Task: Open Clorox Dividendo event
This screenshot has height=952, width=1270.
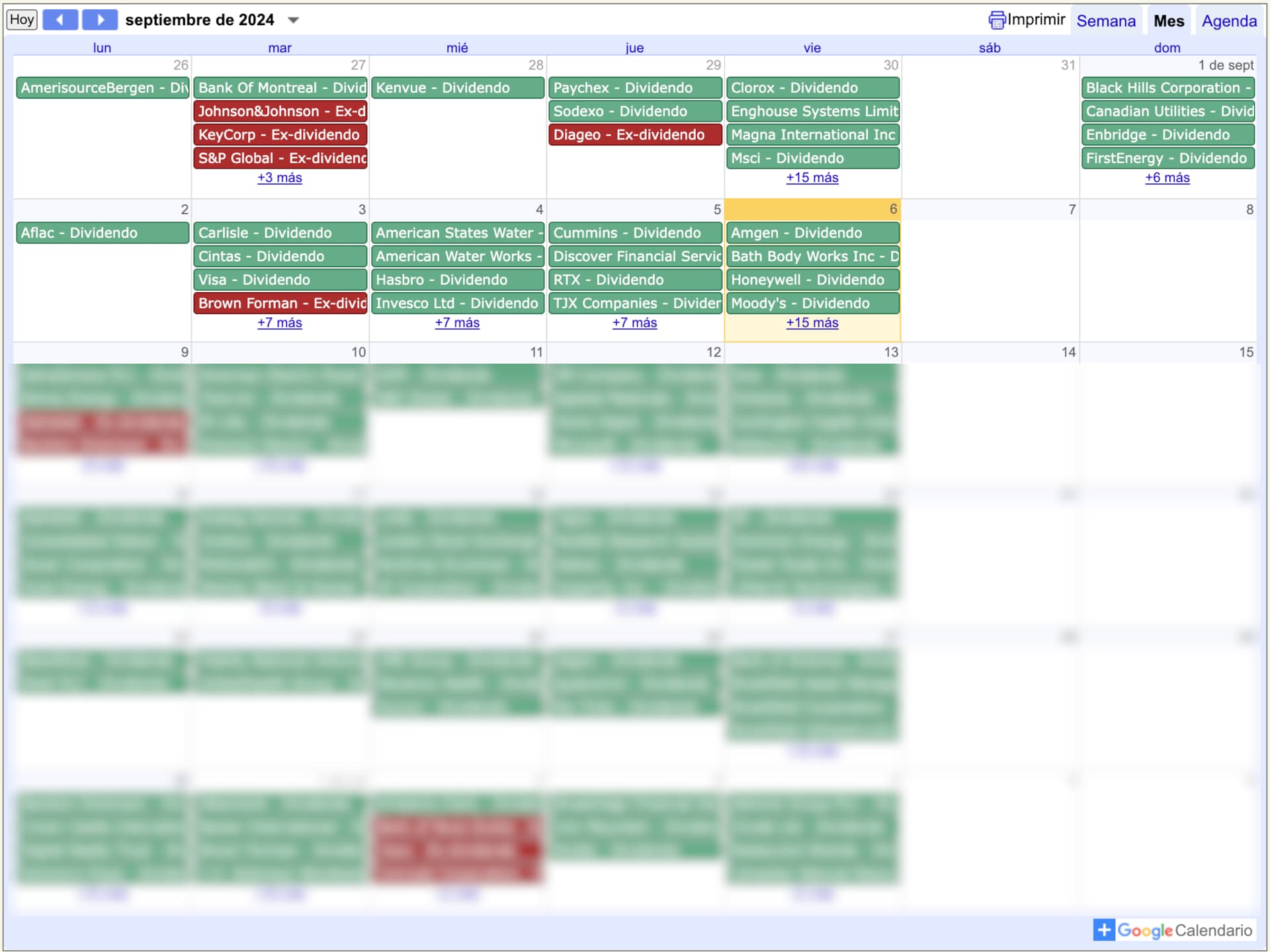Action: pyautogui.click(x=813, y=88)
